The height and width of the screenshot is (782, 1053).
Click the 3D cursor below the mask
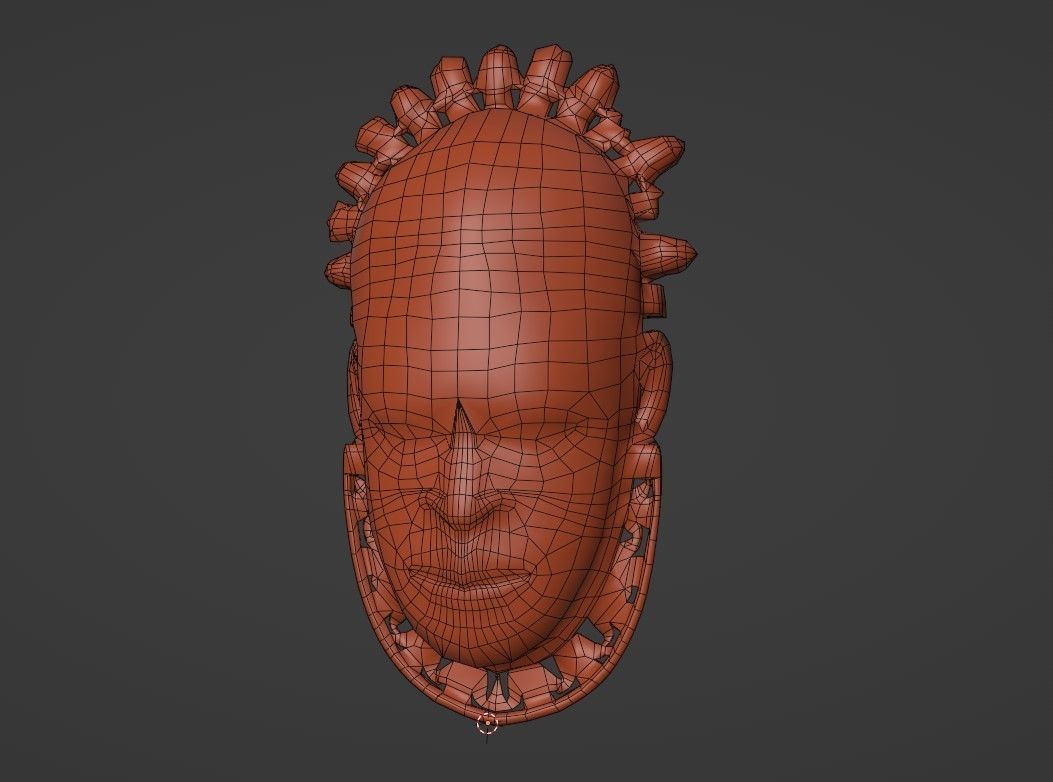pyautogui.click(x=488, y=723)
